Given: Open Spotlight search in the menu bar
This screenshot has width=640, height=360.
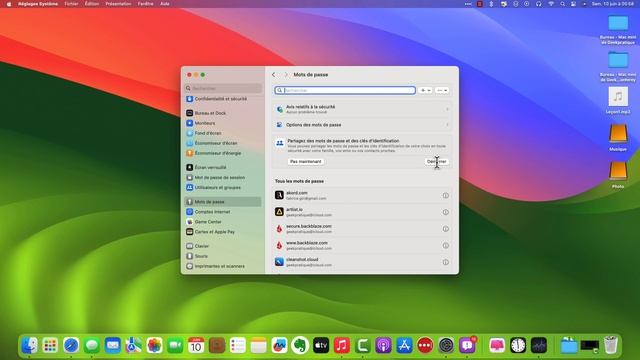Looking at the screenshot, I should coord(562,4).
